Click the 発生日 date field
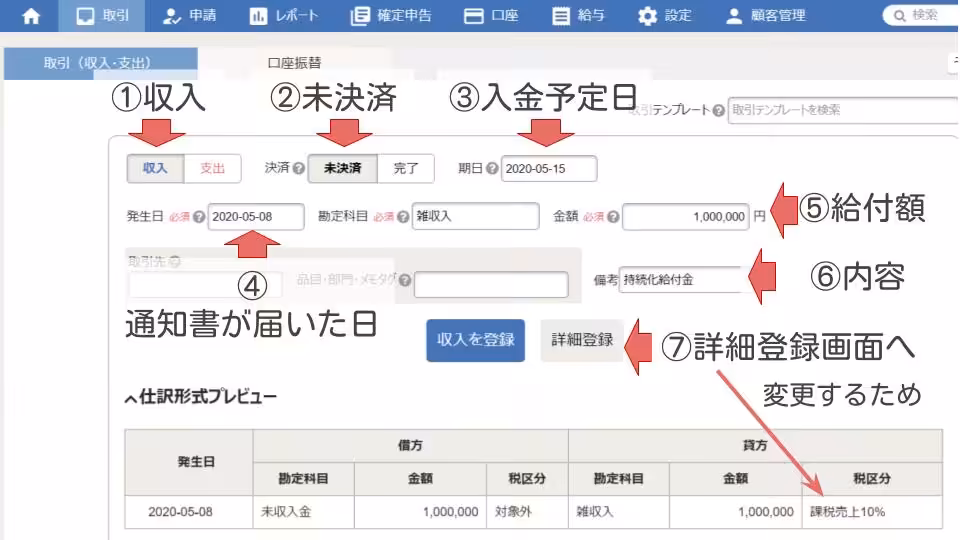Screen dimensions: 960x540 256,217
